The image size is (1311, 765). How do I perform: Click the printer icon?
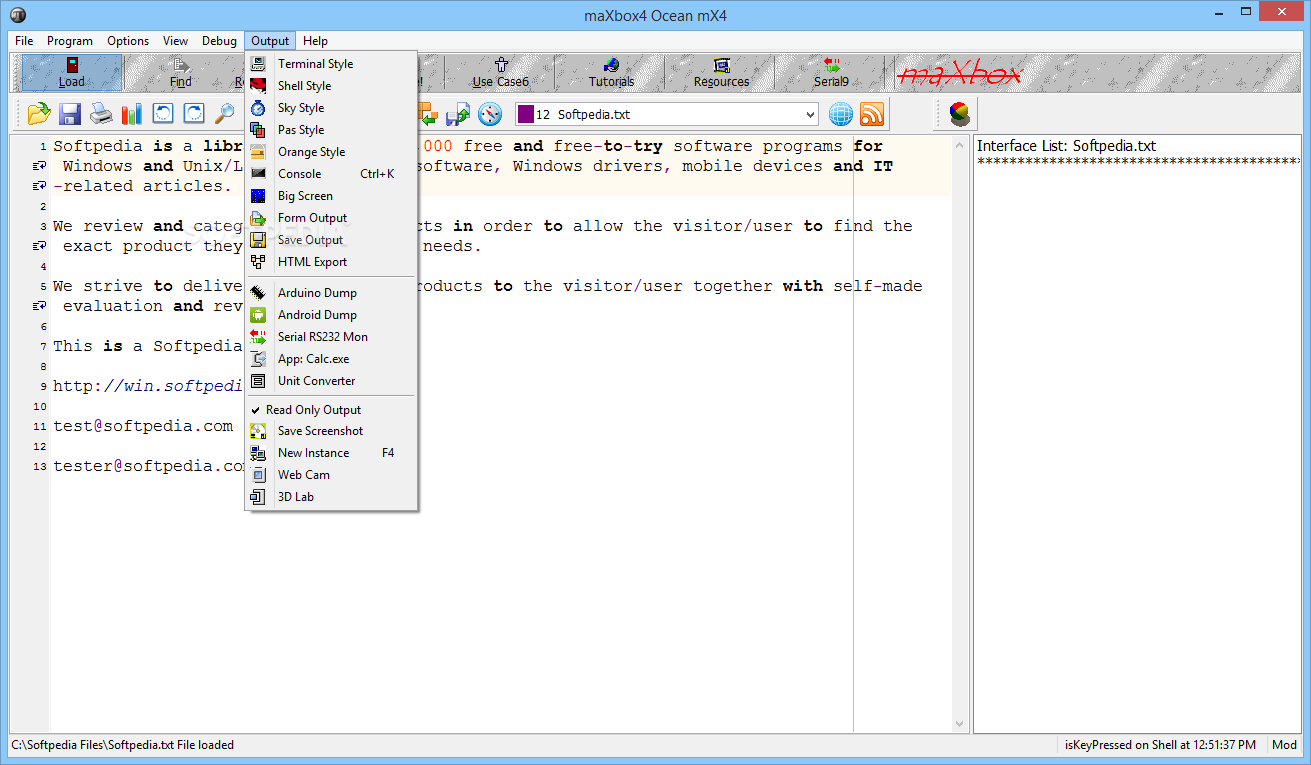[x=101, y=114]
